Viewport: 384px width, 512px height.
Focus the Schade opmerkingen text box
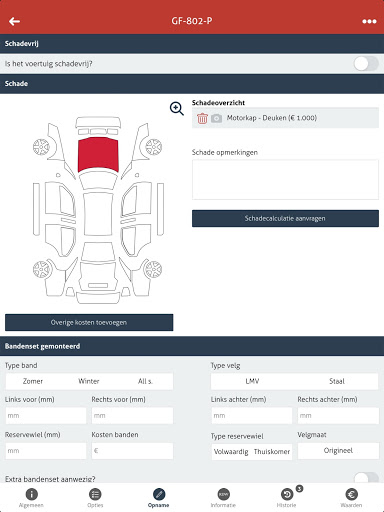pyautogui.click(x=285, y=179)
